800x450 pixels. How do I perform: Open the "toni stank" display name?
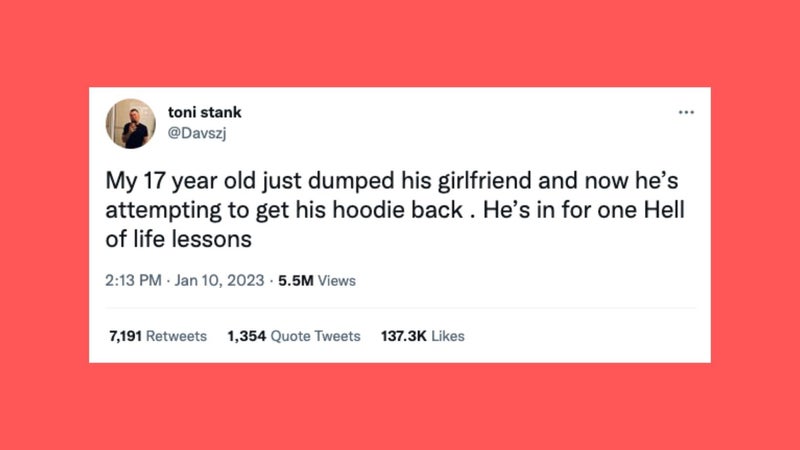pyautogui.click(x=205, y=112)
